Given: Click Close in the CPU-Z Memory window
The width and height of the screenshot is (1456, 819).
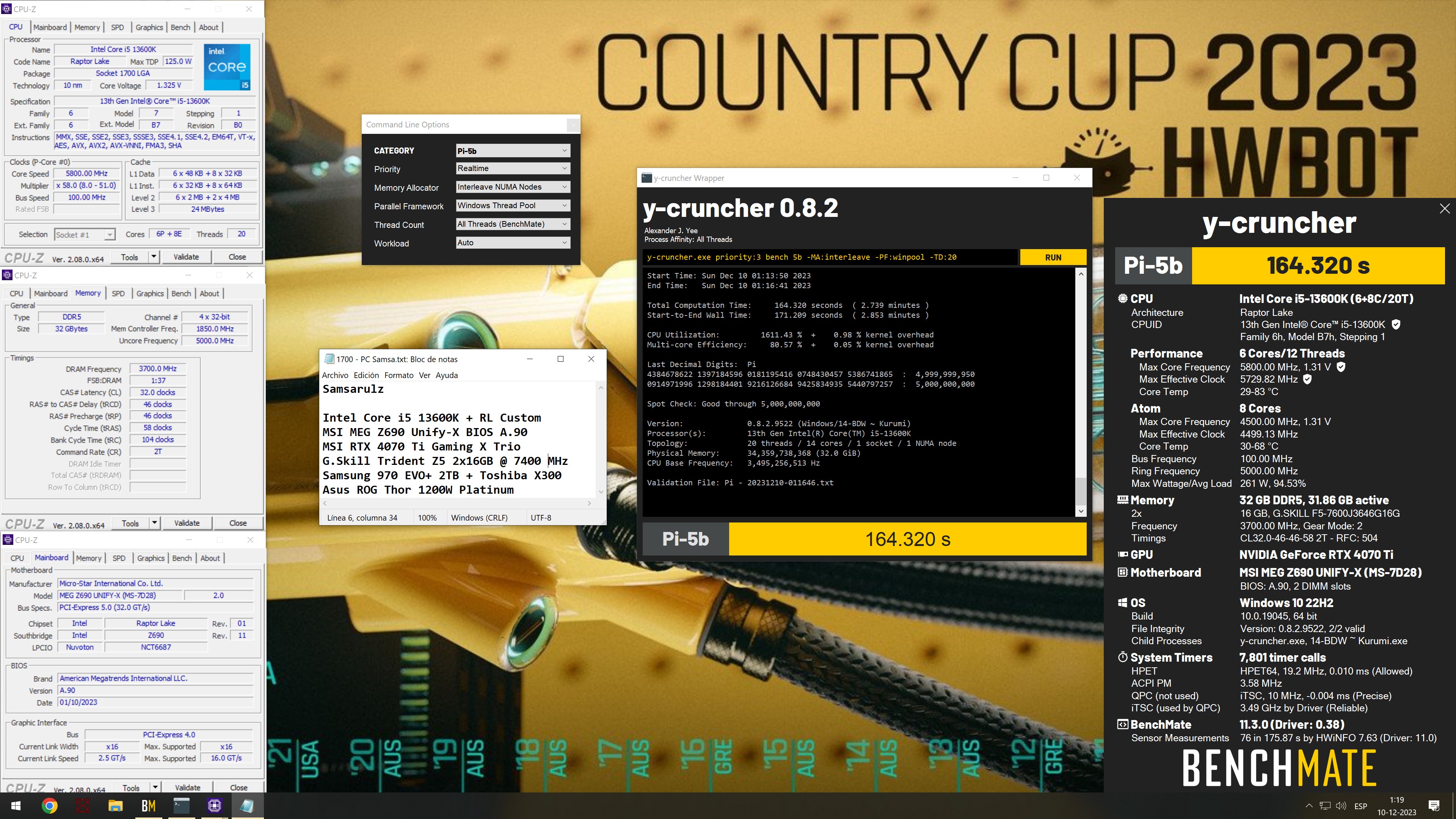Looking at the screenshot, I should pos(238,523).
